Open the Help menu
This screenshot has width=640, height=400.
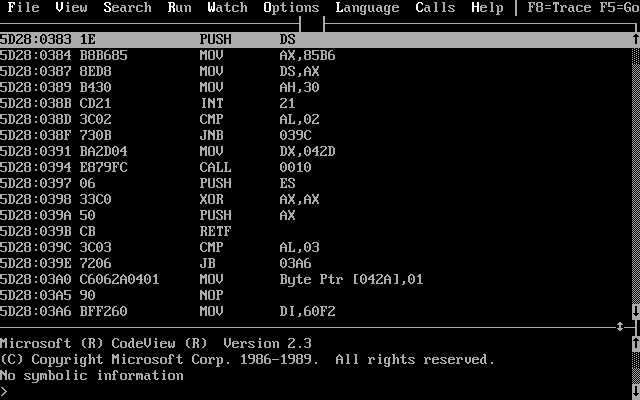(487, 8)
